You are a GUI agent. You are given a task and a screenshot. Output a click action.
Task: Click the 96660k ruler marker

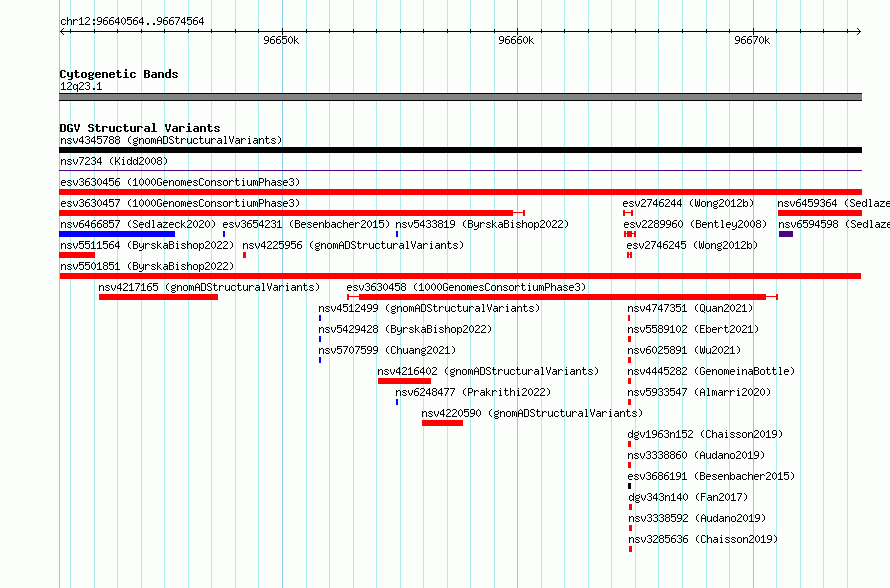(516, 40)
